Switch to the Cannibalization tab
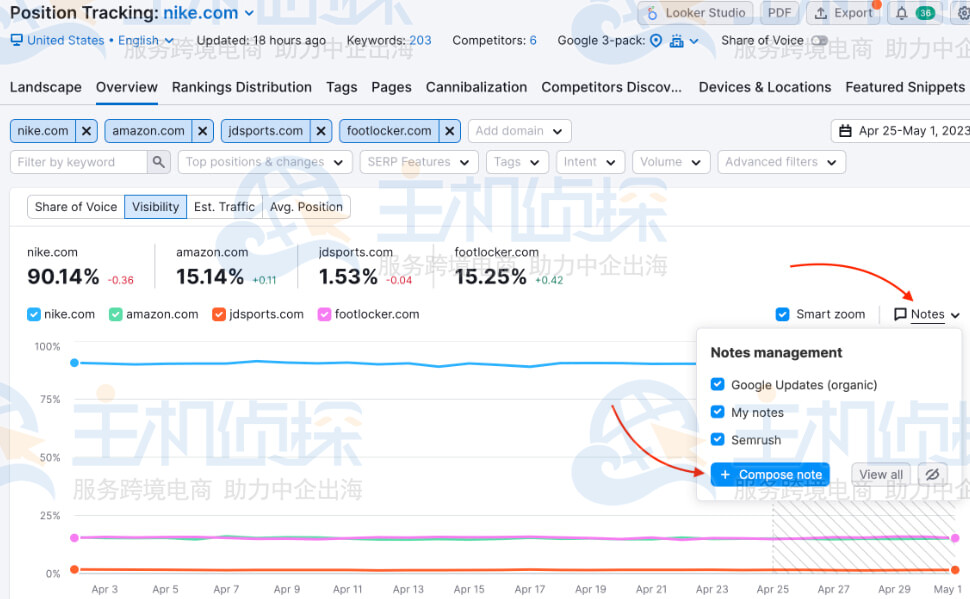Image resolution: width=970 pixels, height=599 pixels. pos(476,87)
